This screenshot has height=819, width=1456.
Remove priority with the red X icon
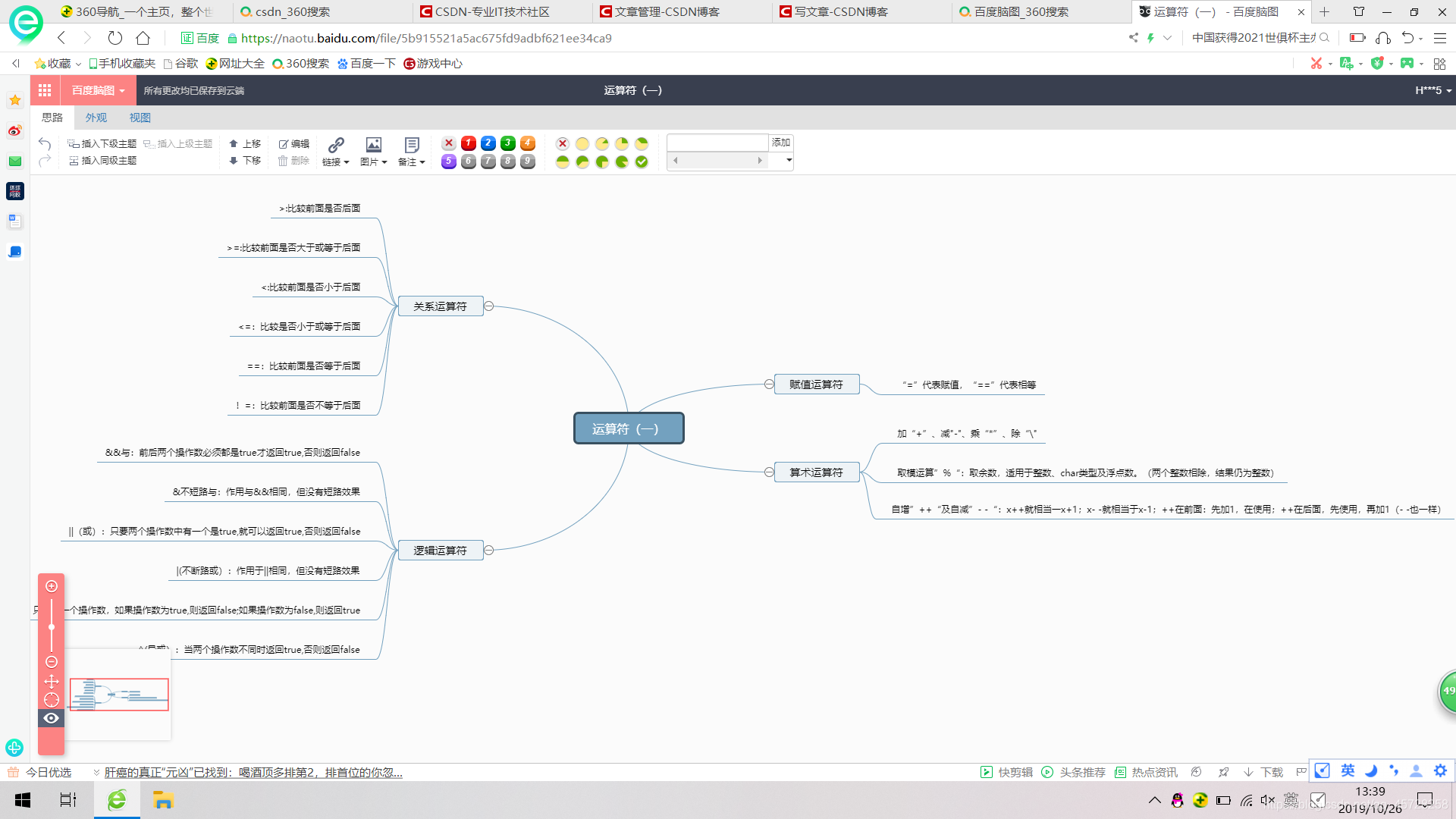click(449, 143)
